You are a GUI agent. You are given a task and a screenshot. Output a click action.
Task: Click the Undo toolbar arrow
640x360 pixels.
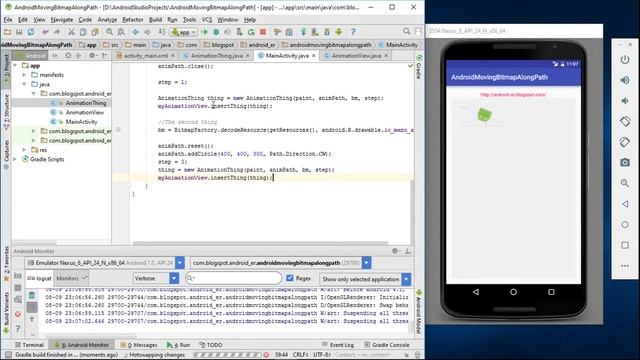point(45,32)
